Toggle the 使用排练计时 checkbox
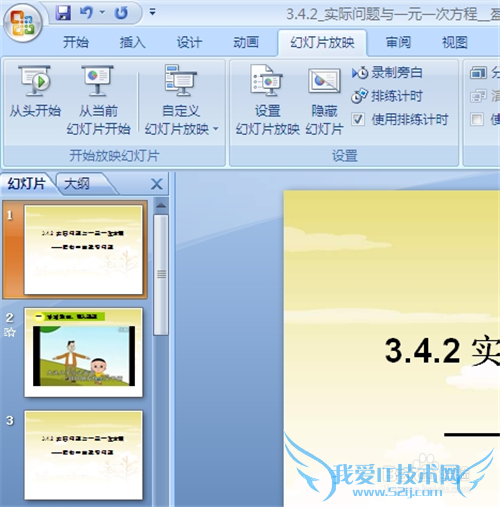The image size is (500, 507). (x=358, y=119)
